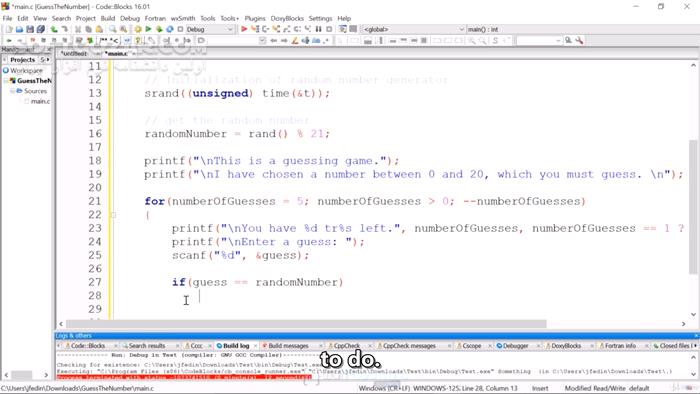This screenshot has height=394, width=700.
Task: Click the red wrench settings icon
Action: click(579, 41)
